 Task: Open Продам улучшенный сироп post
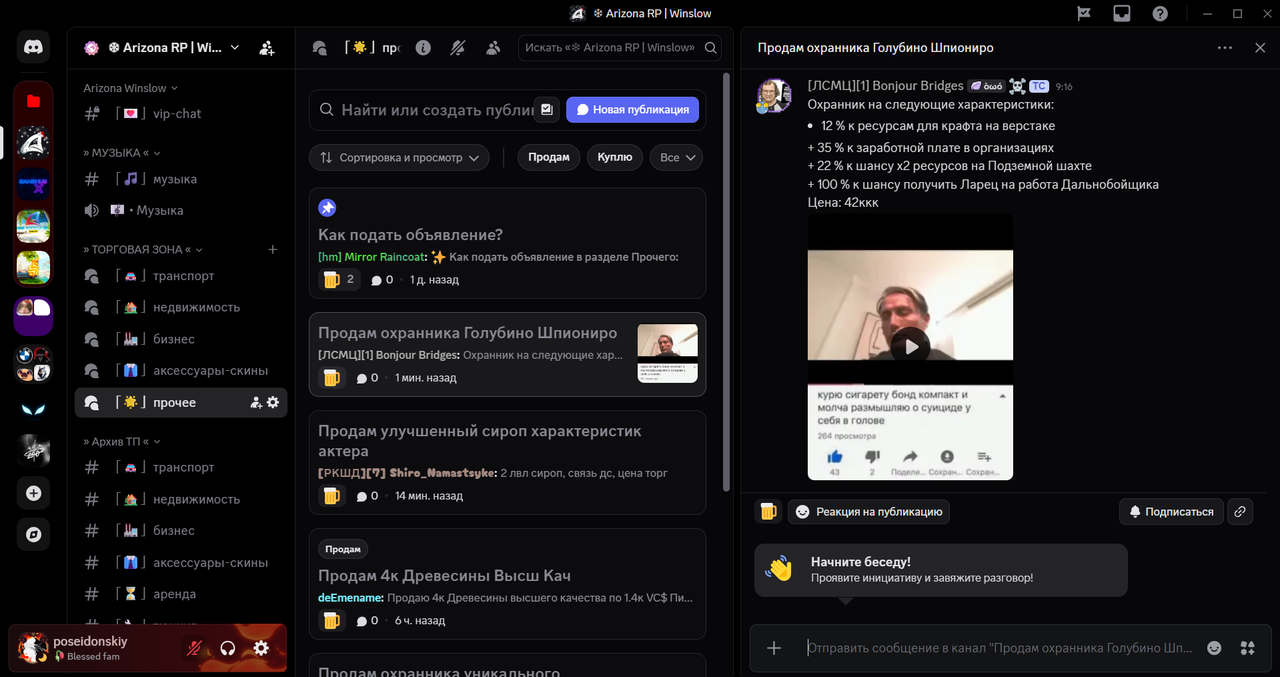tap(507, 462)
